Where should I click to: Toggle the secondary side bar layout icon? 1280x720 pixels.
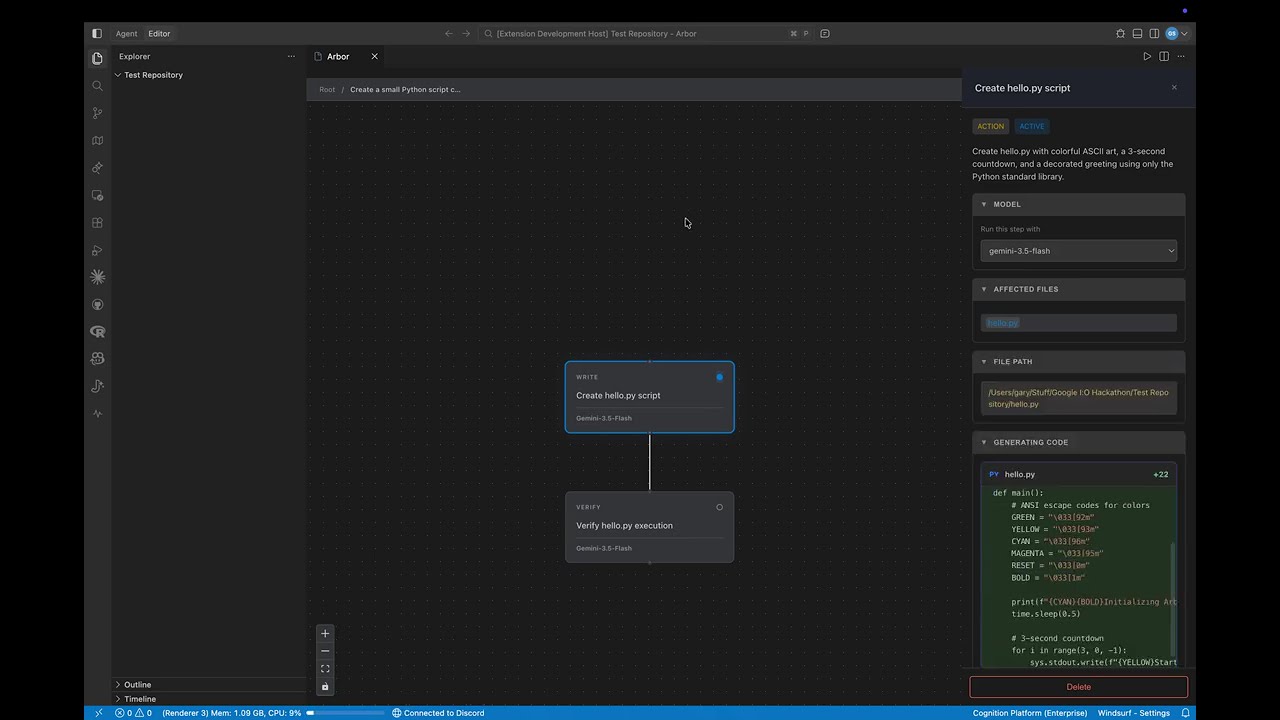tap(1154, 33)
